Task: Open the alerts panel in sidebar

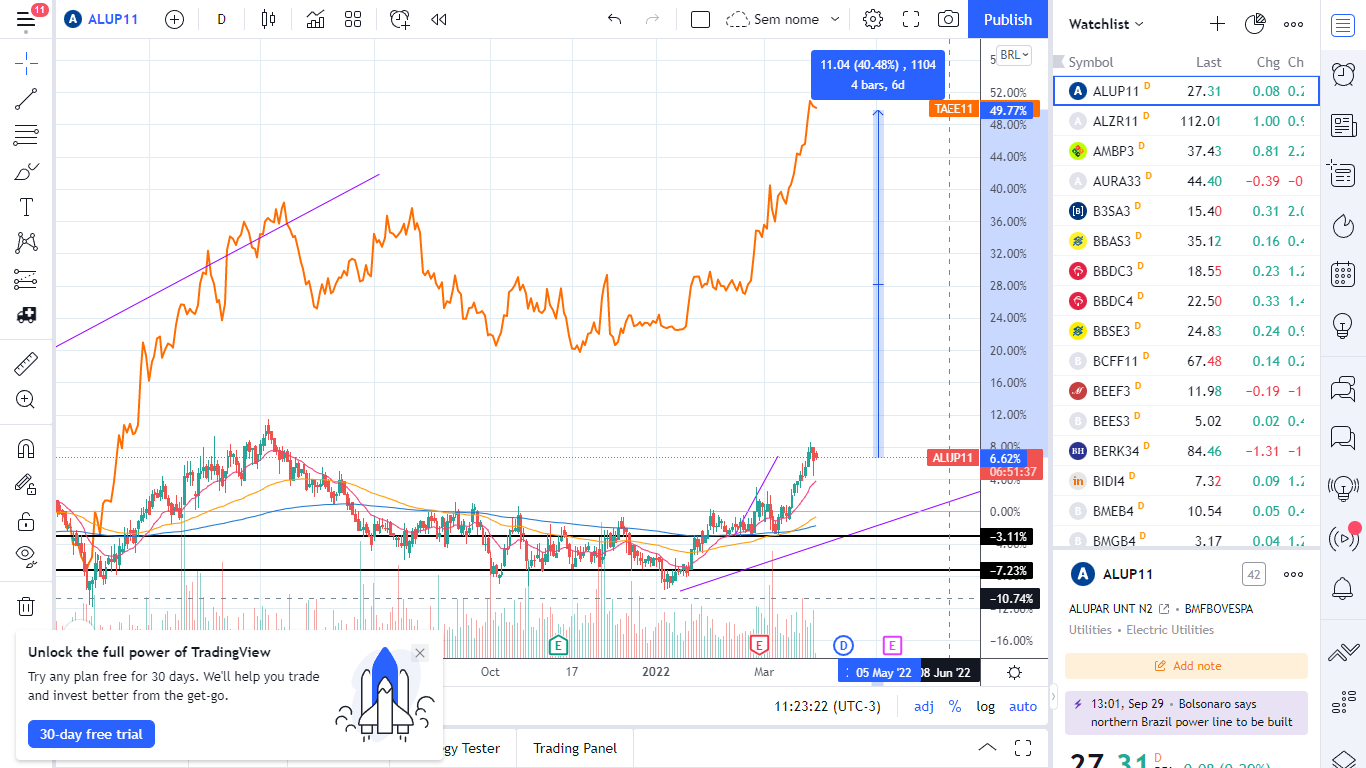Action: point(1343,75)
